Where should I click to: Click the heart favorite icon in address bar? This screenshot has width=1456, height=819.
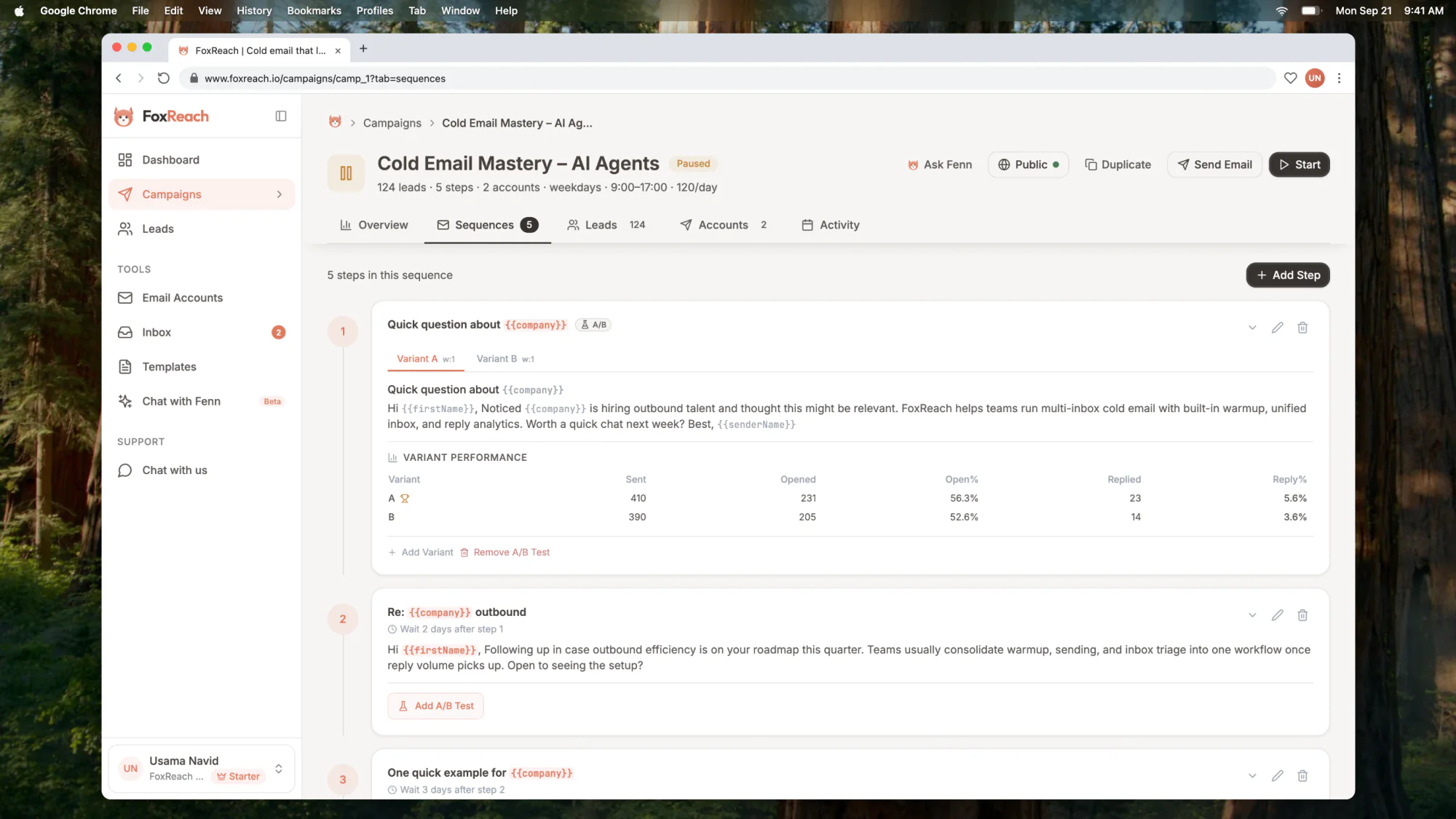[x=1290, y=78]
